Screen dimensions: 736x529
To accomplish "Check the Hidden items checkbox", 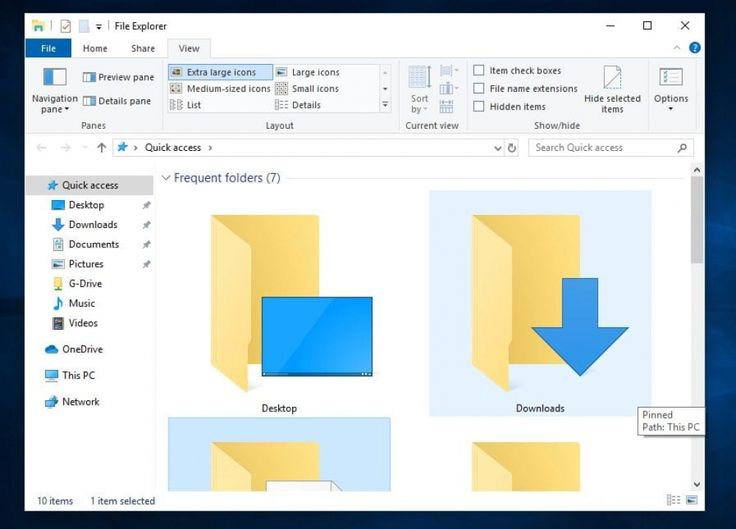I will 479,106.
